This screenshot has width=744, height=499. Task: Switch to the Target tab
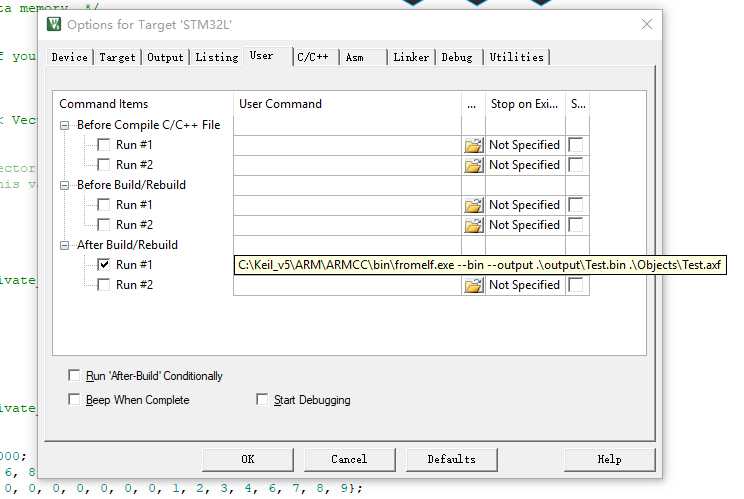(x=117, y=57)
